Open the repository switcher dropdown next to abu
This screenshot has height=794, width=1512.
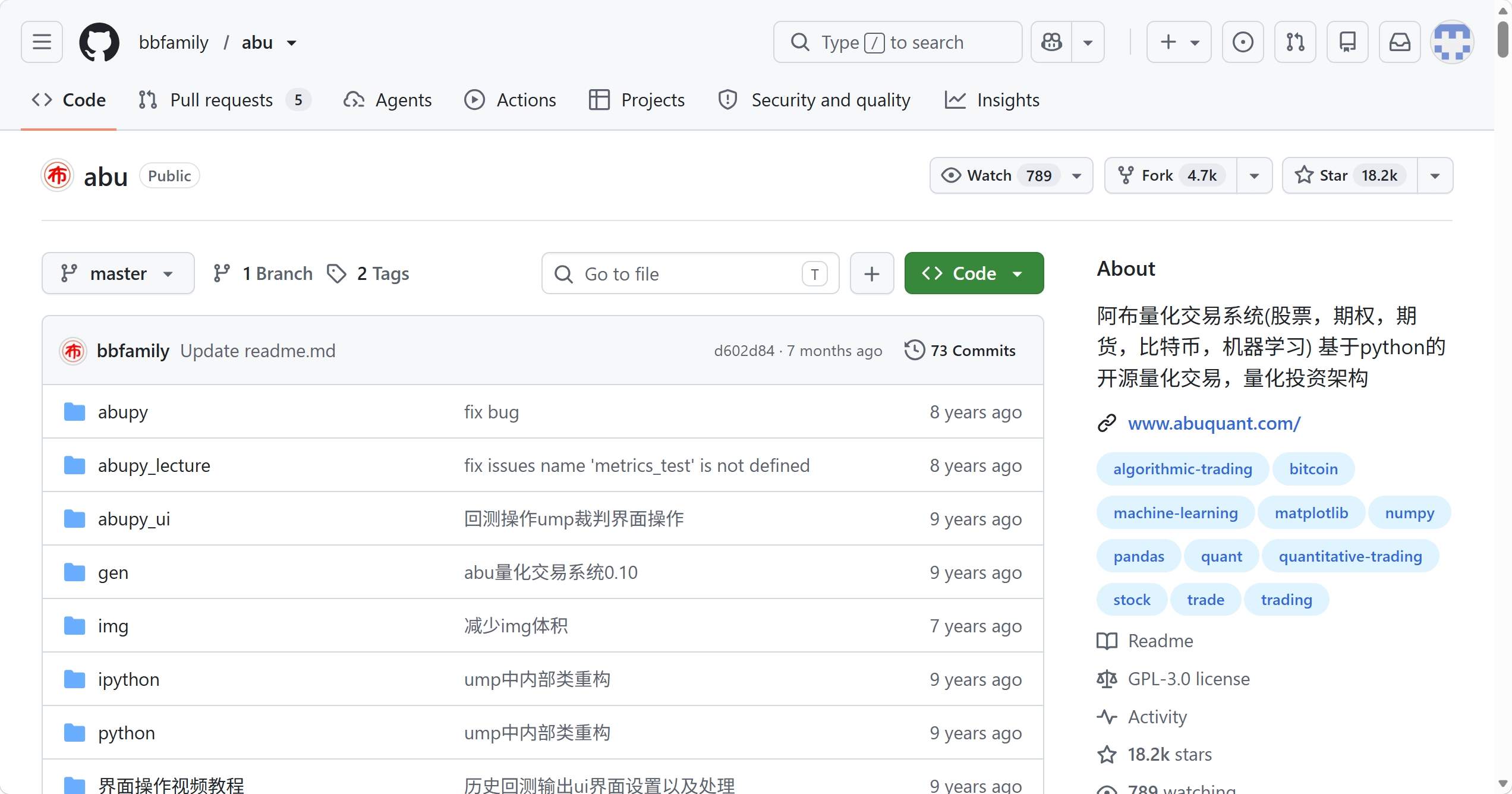292,43
